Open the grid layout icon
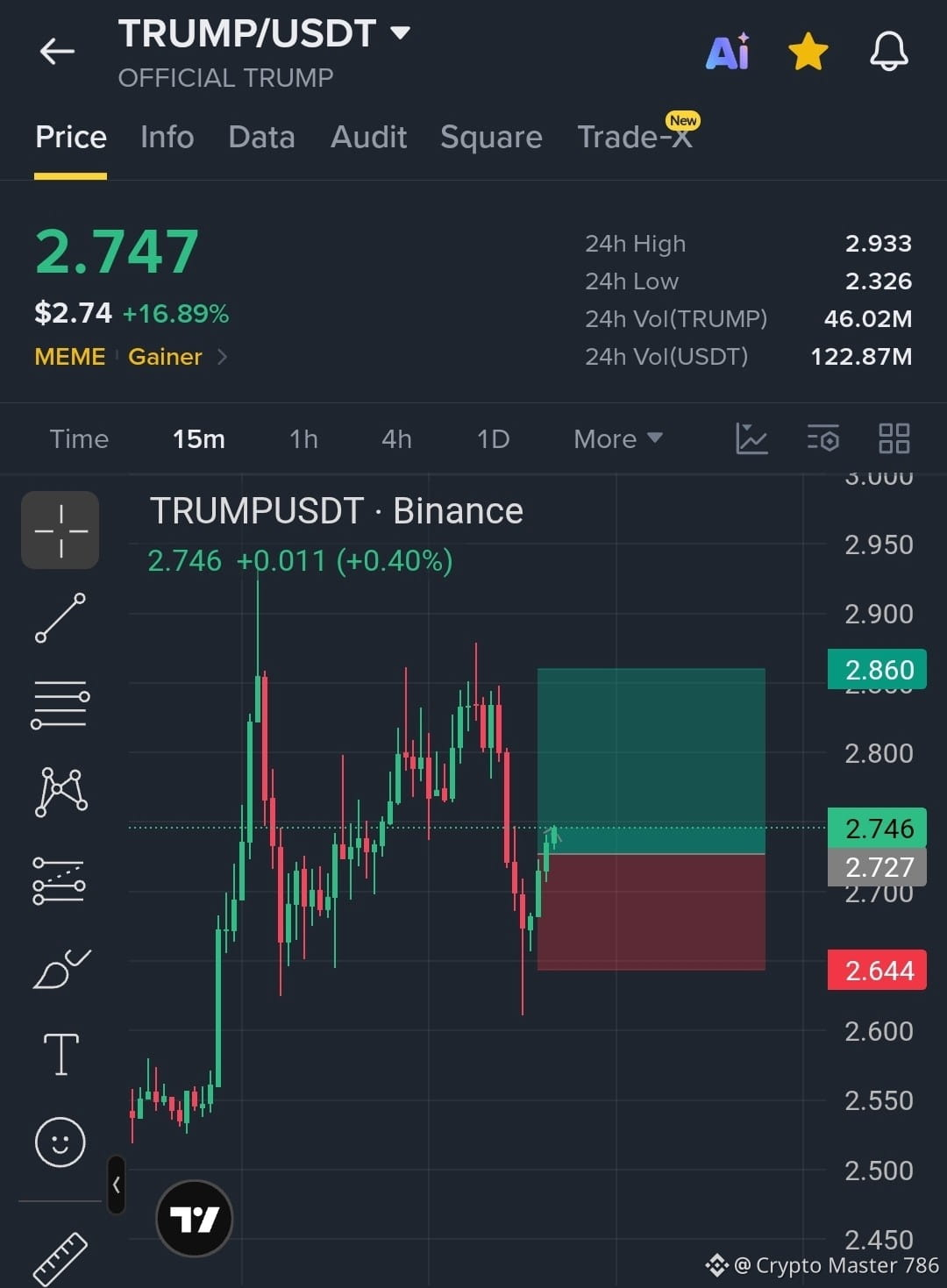This screenshot has height=1288, width=947. tap(894, 438)
